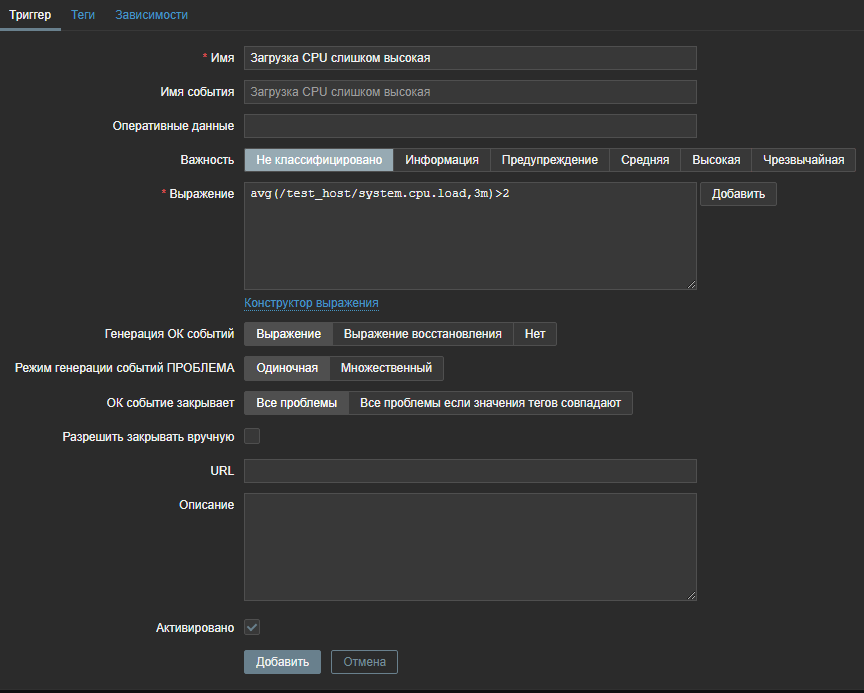This screenshot has width=864, height=693.
Task: Open Конструктор выражения link
Action: coord(311,303)
